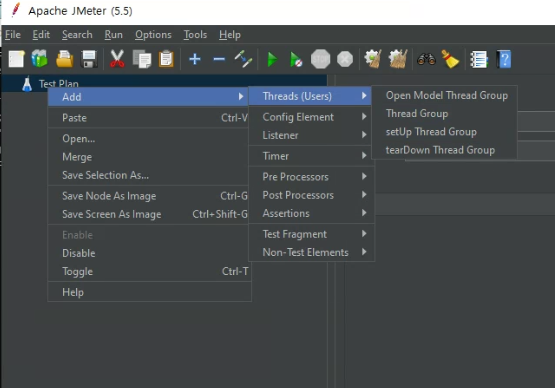Click the Copy icon in toolbar
This screenshot has width=555, height=388.
(x=142, y=59)
